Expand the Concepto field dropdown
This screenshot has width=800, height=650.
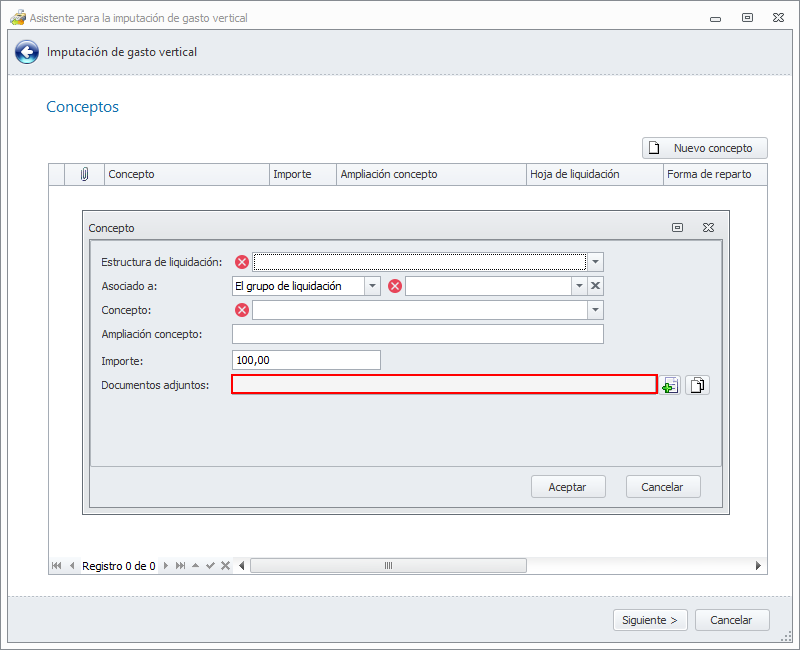(595, 310)
